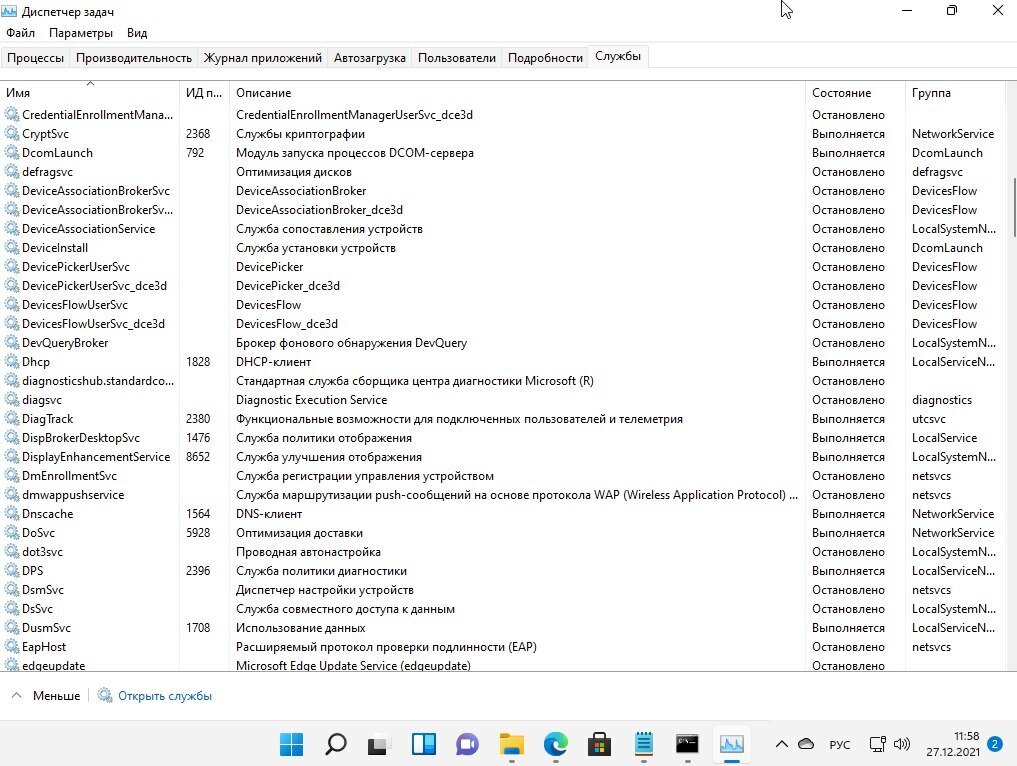
Task: Show hidden icons in the system tray
Action: (781, 744)
